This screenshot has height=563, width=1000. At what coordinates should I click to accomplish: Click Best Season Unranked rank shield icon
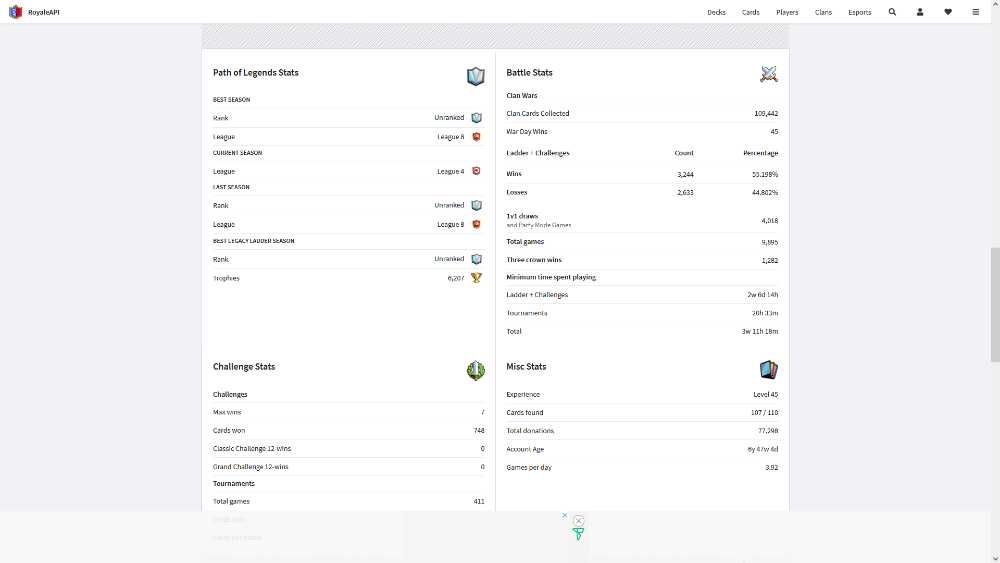pos(476,118)
